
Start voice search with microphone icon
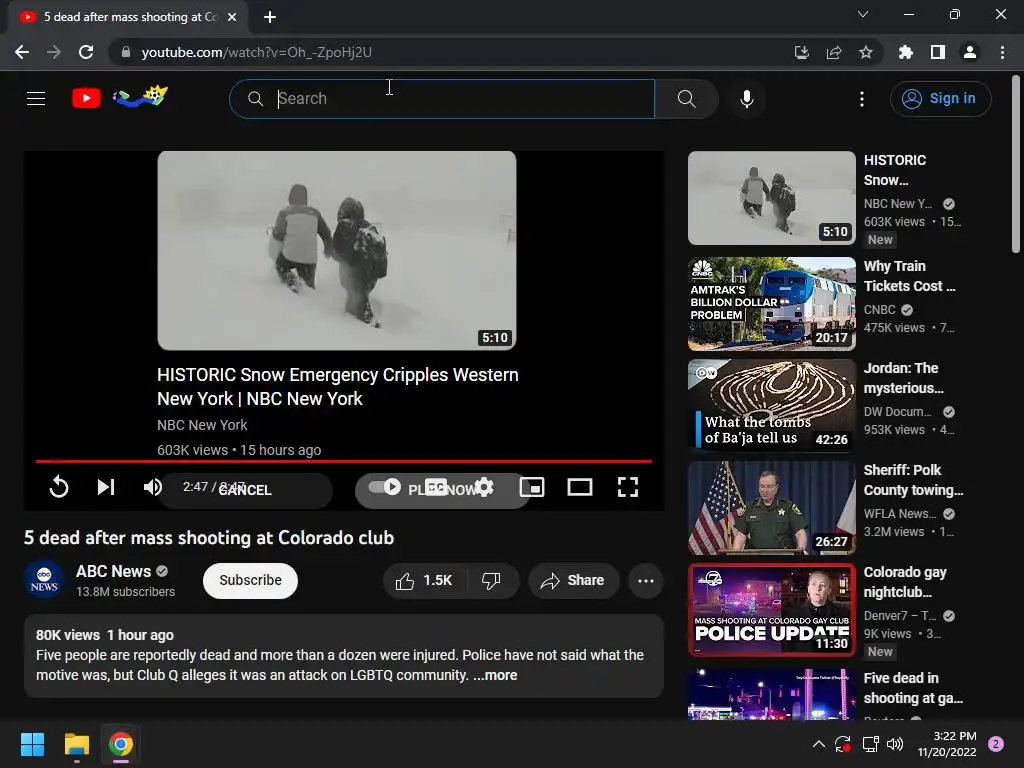746,99
